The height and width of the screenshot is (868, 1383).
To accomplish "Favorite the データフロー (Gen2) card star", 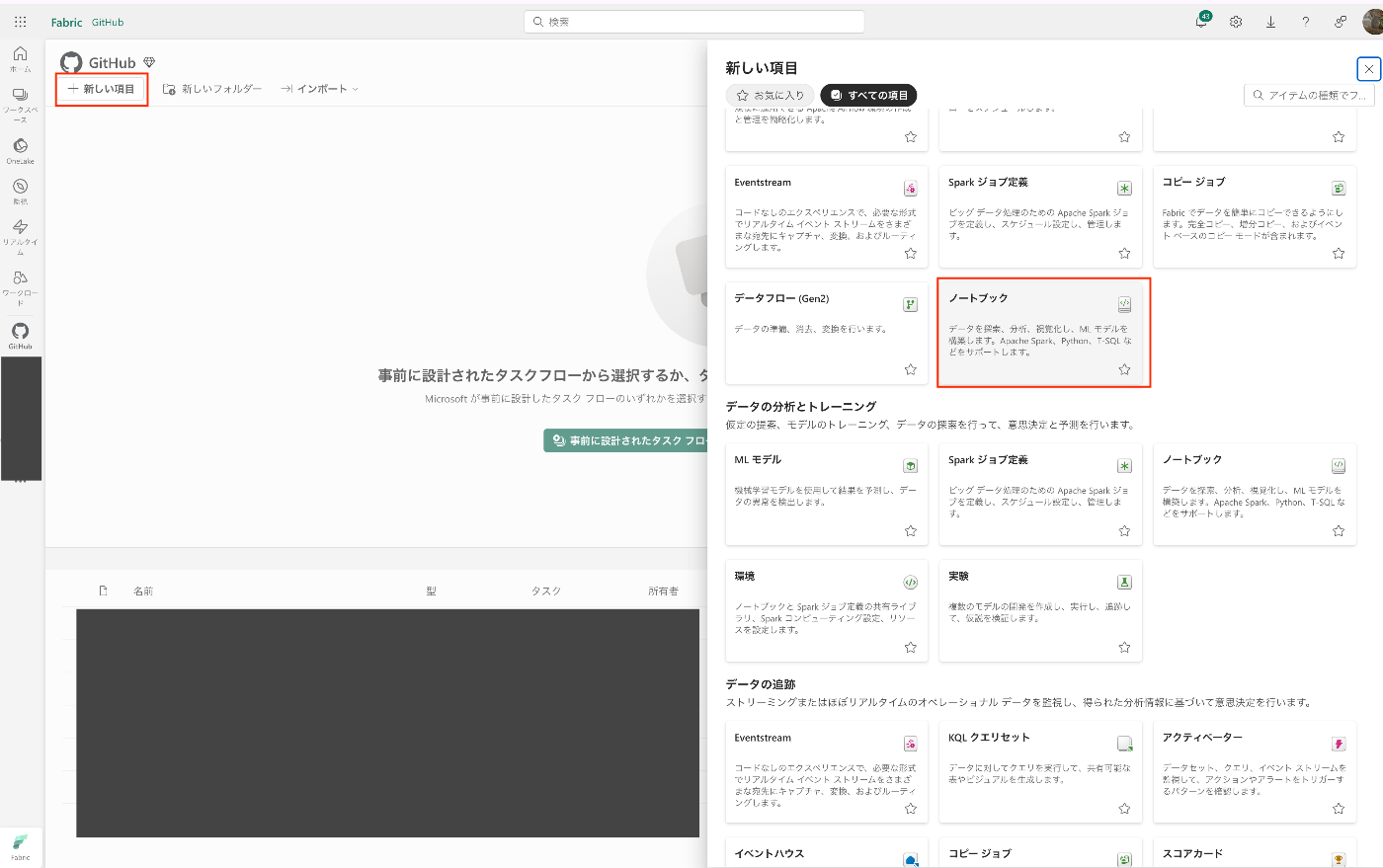I will 911,369.
